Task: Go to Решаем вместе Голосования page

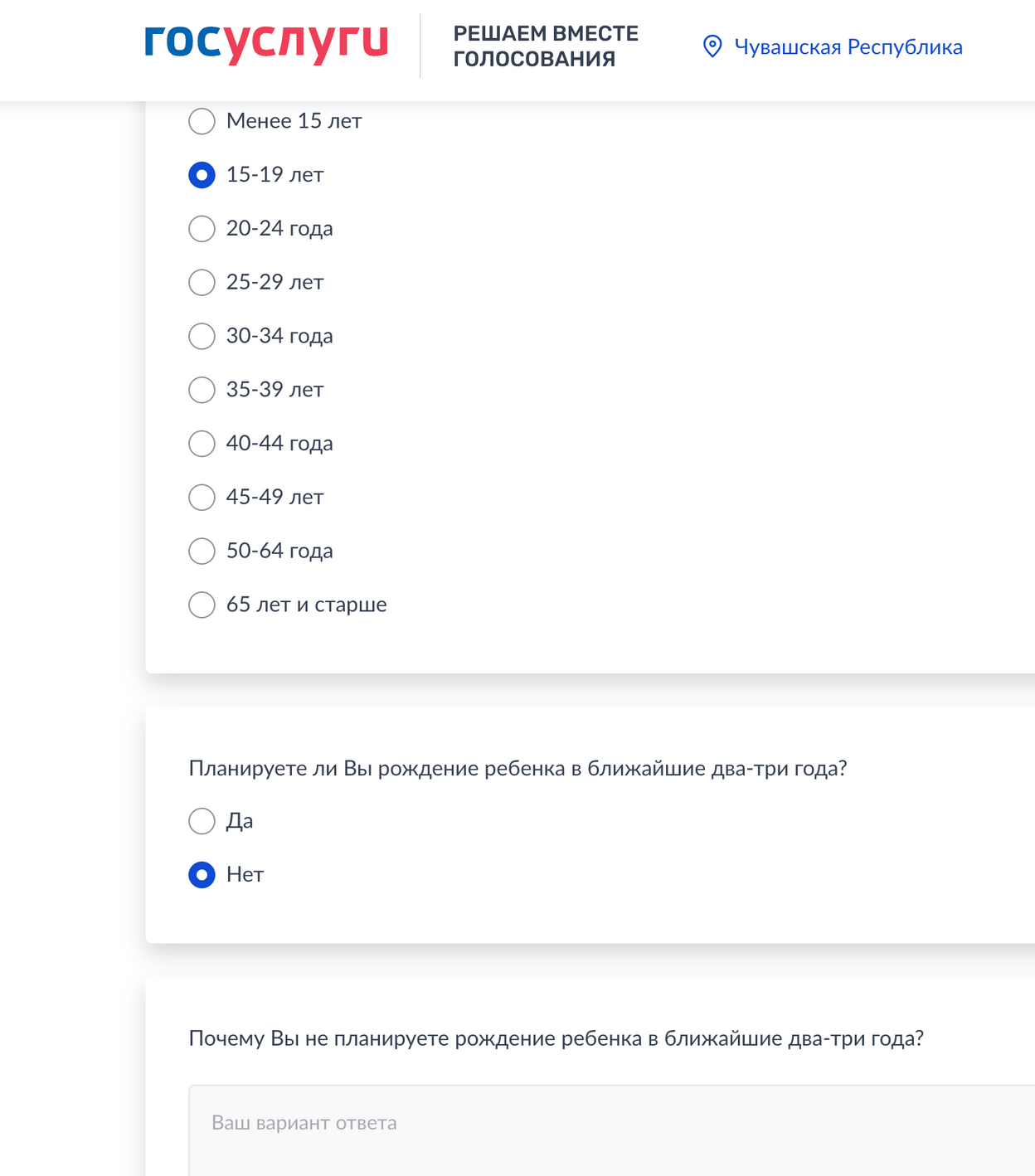Action: (x=546, y=46)
